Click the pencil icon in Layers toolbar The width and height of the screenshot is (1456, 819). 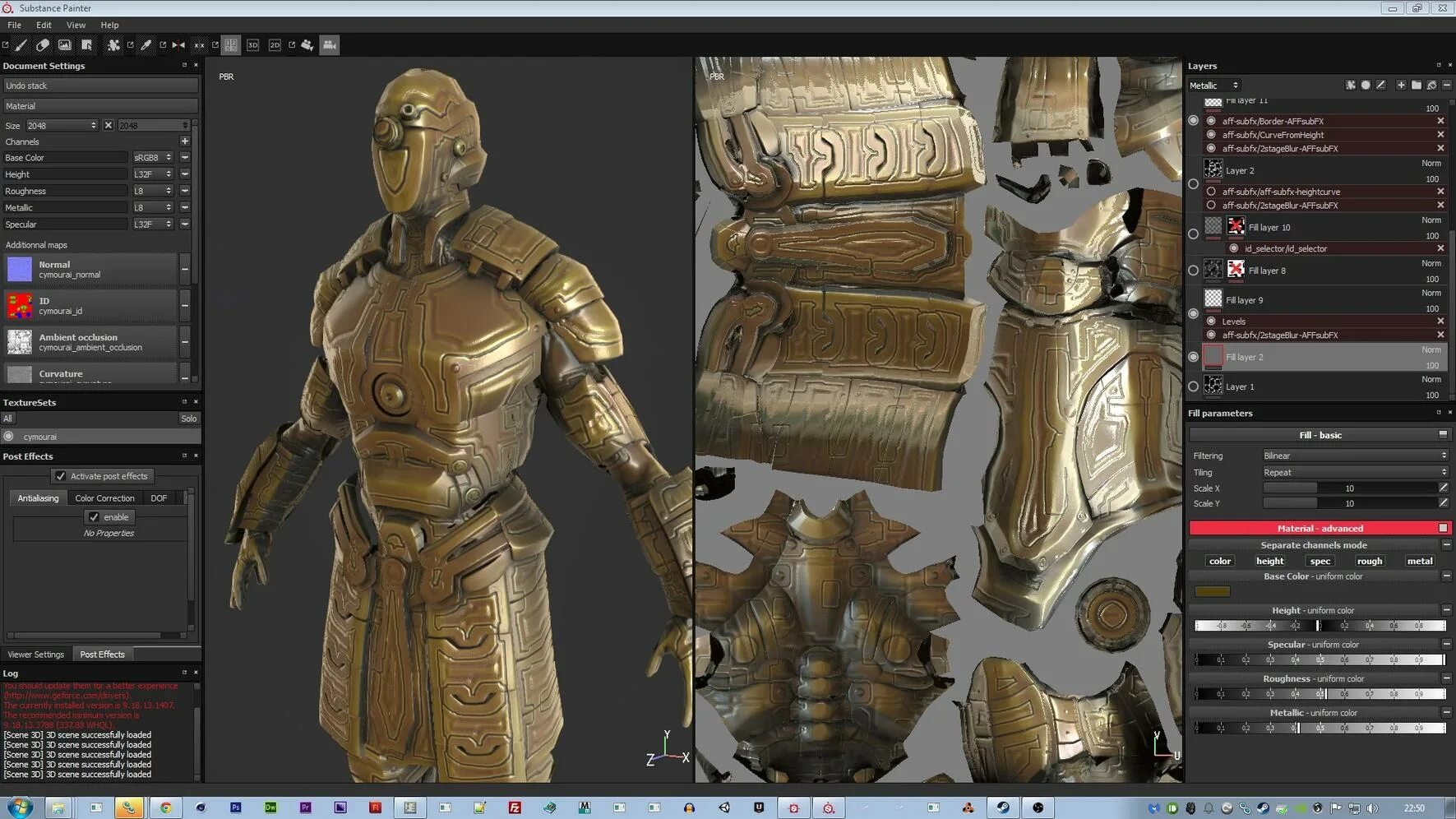coord(1381,86)
